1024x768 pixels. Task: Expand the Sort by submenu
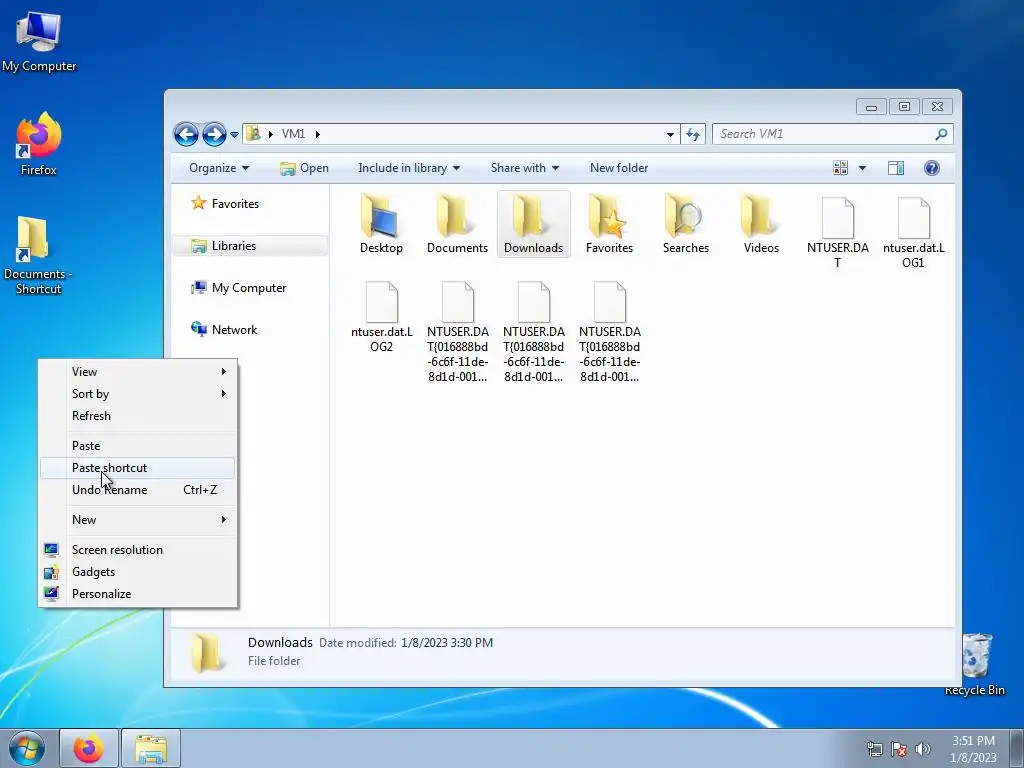point(138,394)
